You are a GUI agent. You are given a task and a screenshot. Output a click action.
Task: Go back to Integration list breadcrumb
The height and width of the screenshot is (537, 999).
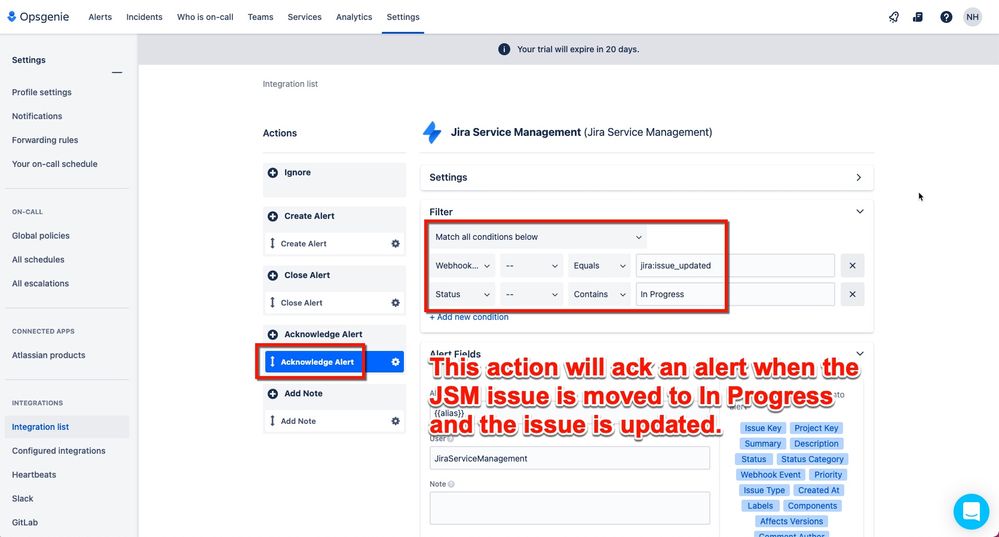tap(290, 84)
